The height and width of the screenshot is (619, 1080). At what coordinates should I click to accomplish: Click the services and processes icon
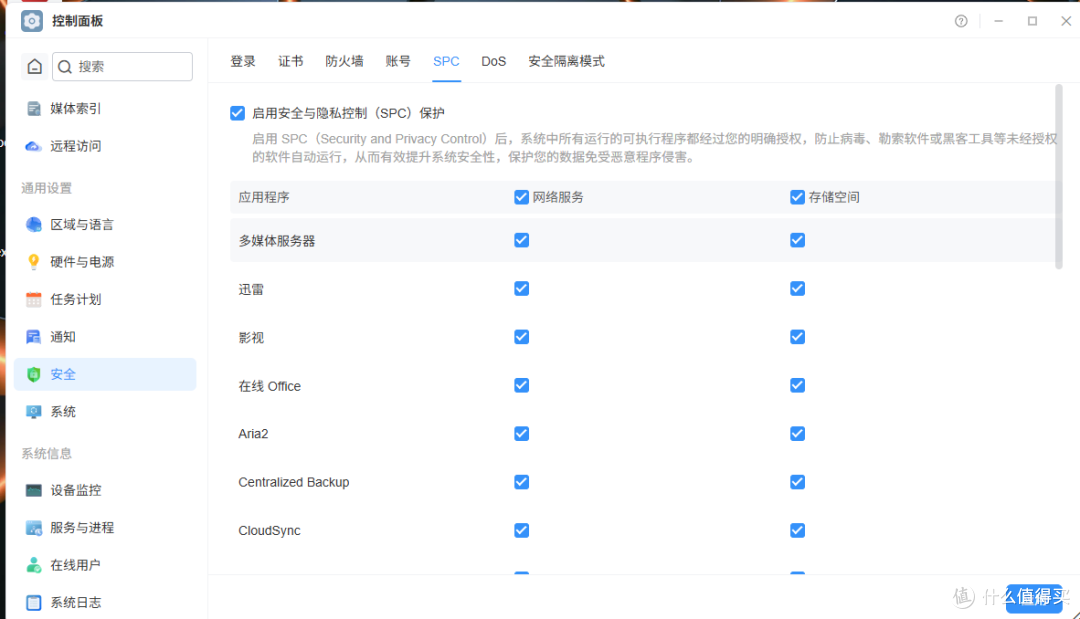tap(33, 528)
